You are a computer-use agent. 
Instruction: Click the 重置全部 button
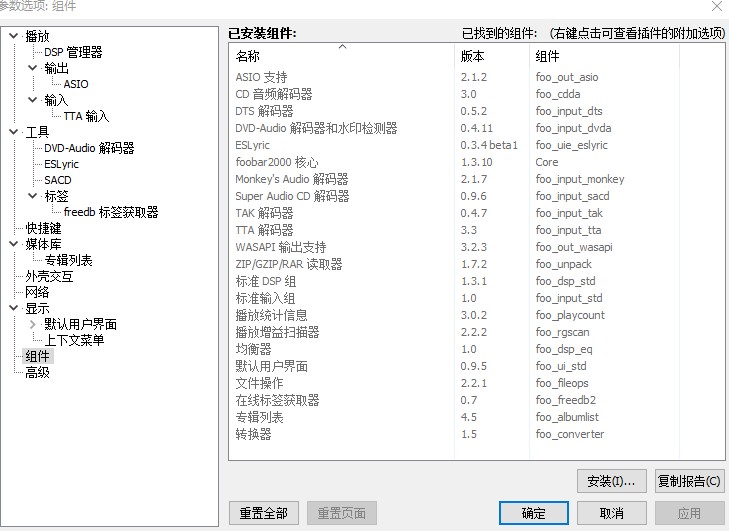pos(264,513)
